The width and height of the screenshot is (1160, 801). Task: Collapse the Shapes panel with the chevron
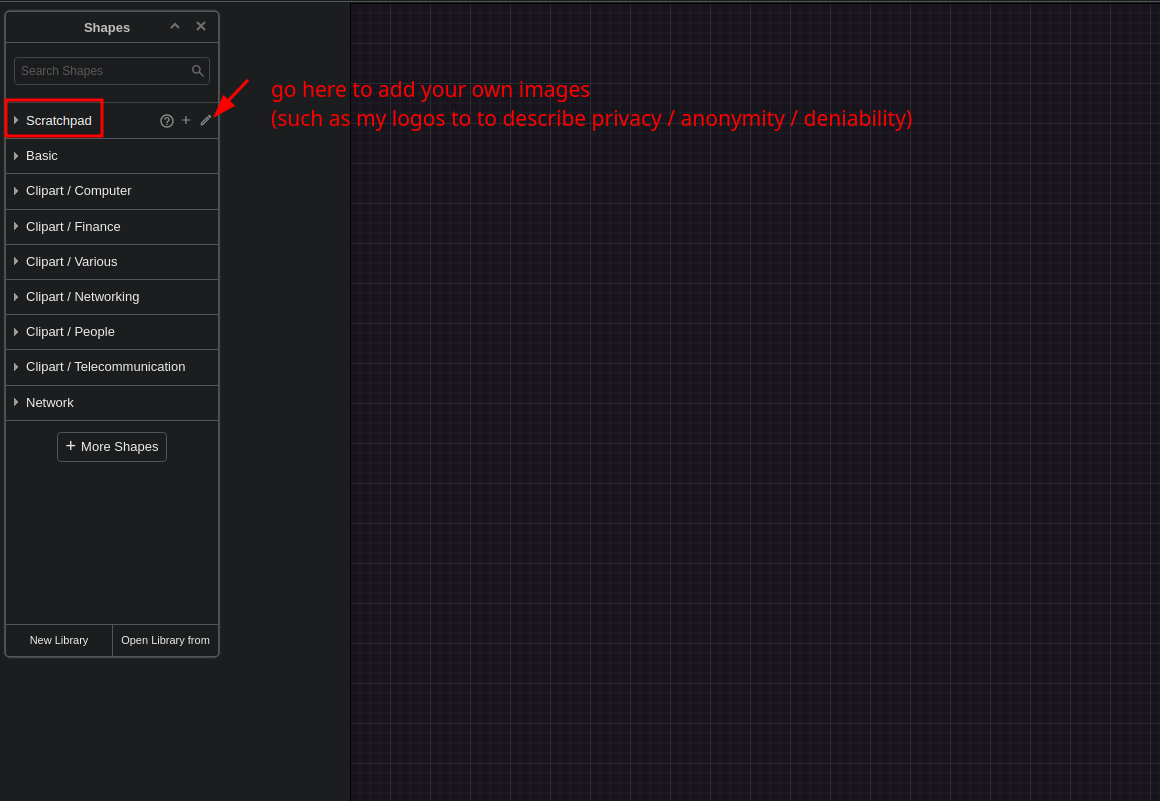175,26
